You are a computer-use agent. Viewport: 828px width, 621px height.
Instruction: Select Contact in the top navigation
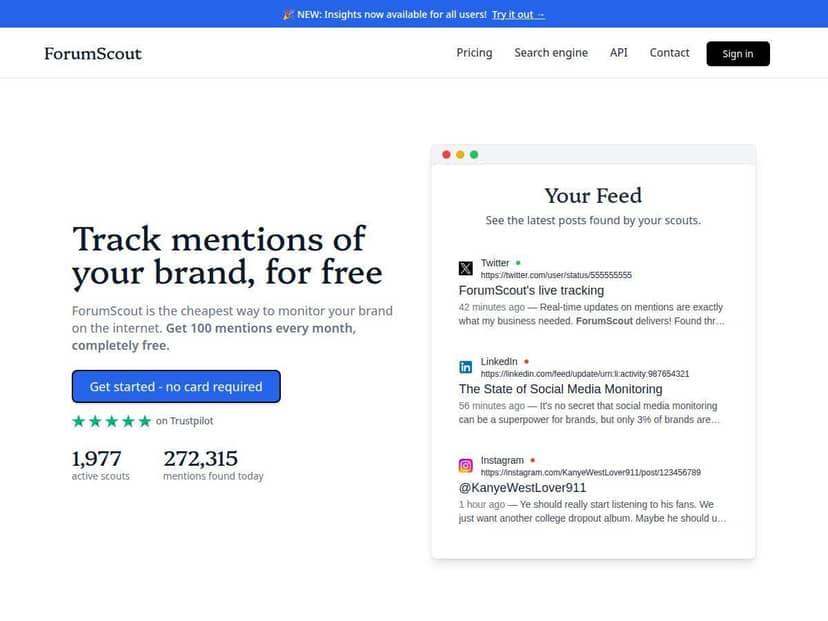669,52
